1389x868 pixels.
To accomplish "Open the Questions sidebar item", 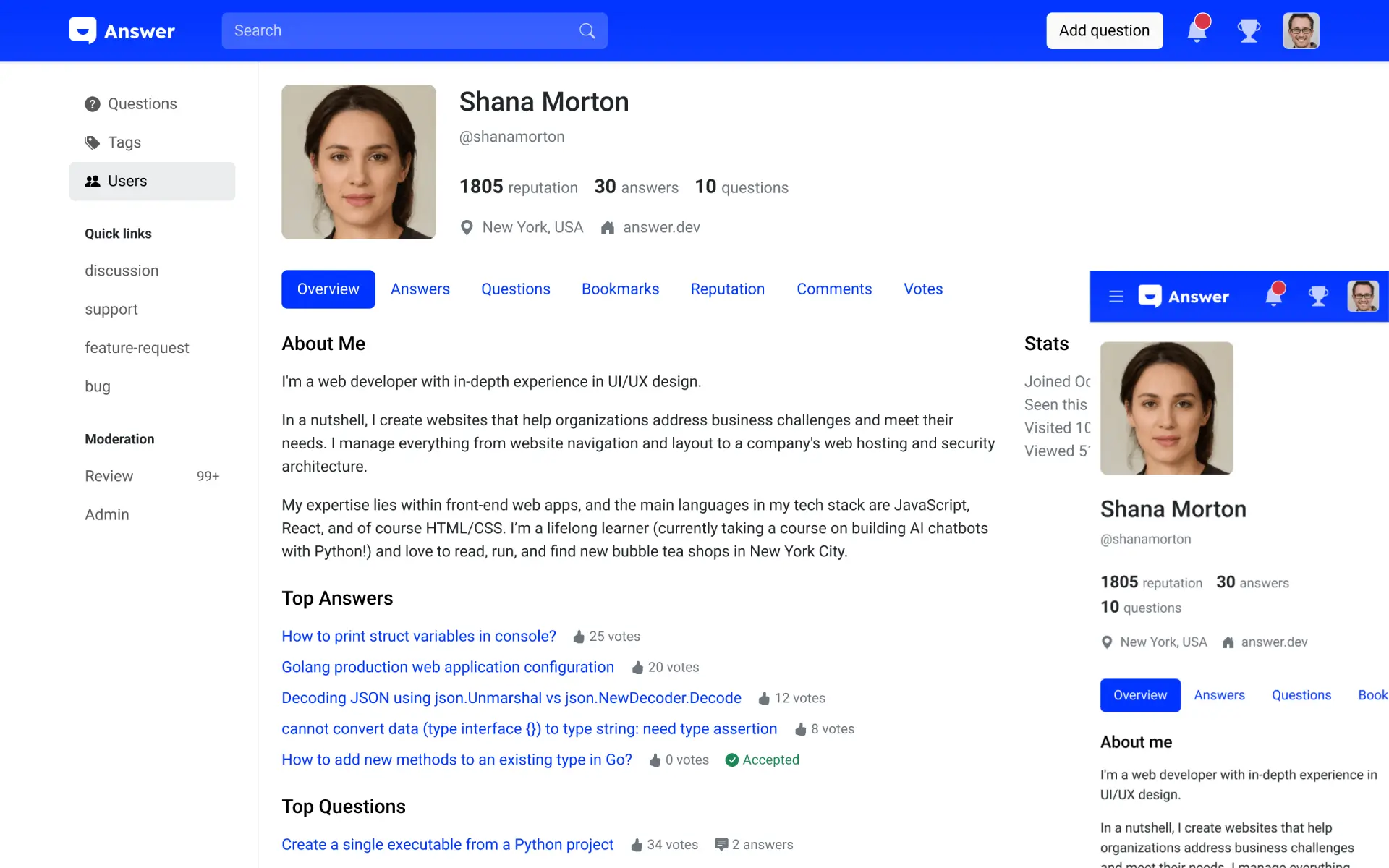I will click(x=142, y=104).
